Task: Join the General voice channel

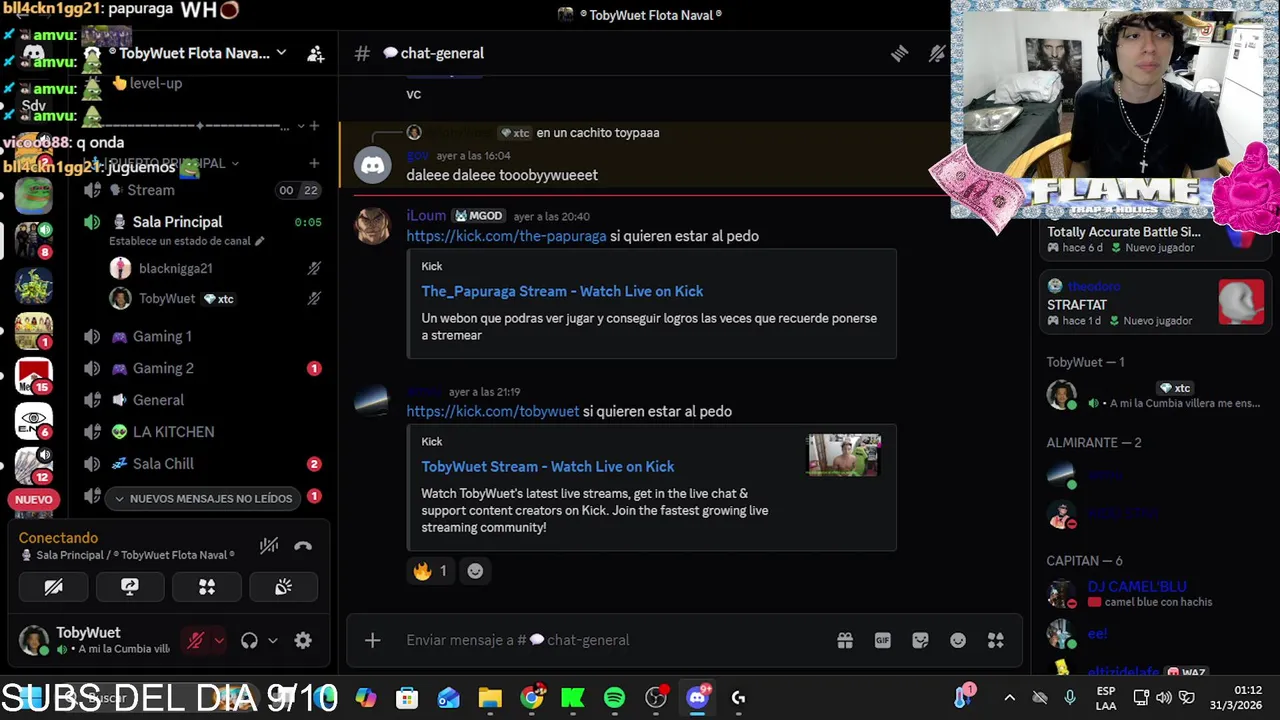Action: pos(201,401)
